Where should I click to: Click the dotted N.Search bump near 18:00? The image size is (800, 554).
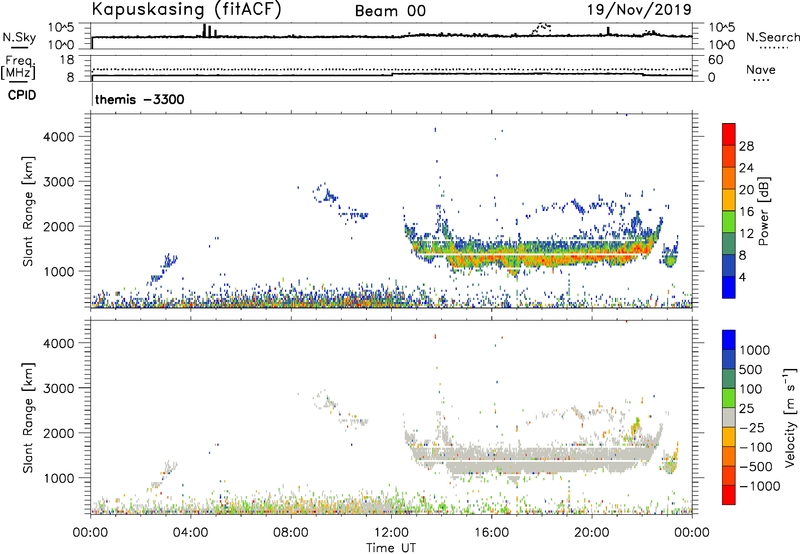[541, 29]
